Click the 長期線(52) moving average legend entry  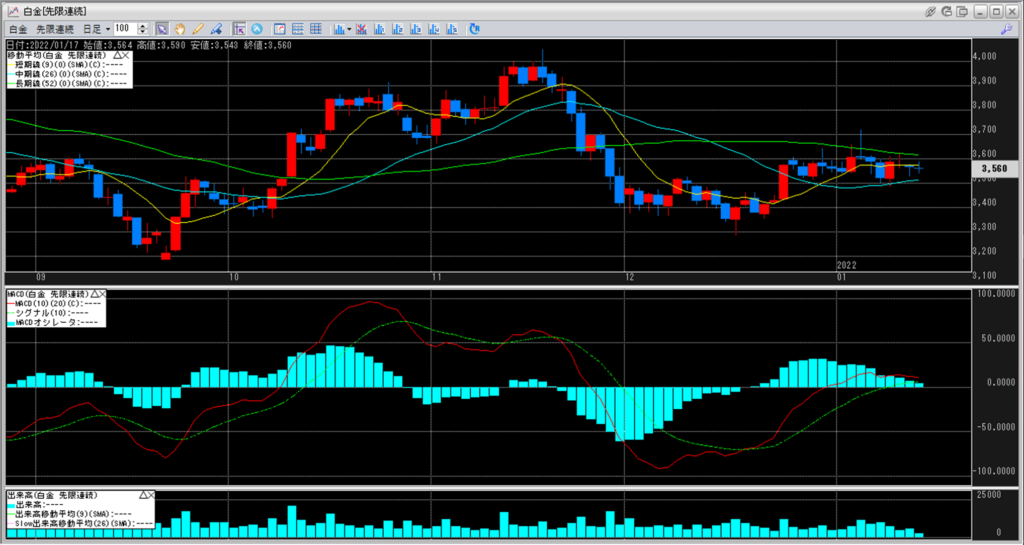pyautogui.click(x=69, y=83)
